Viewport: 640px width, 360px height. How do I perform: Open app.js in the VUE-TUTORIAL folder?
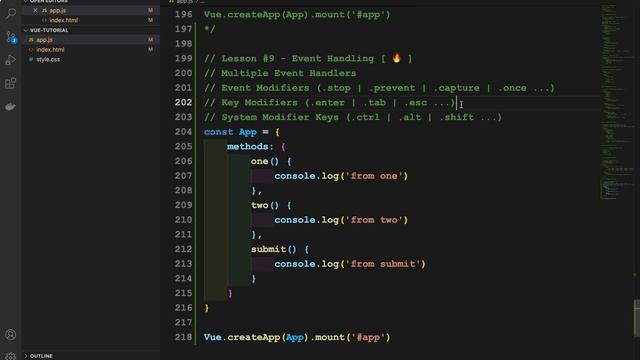click(44, 40)
